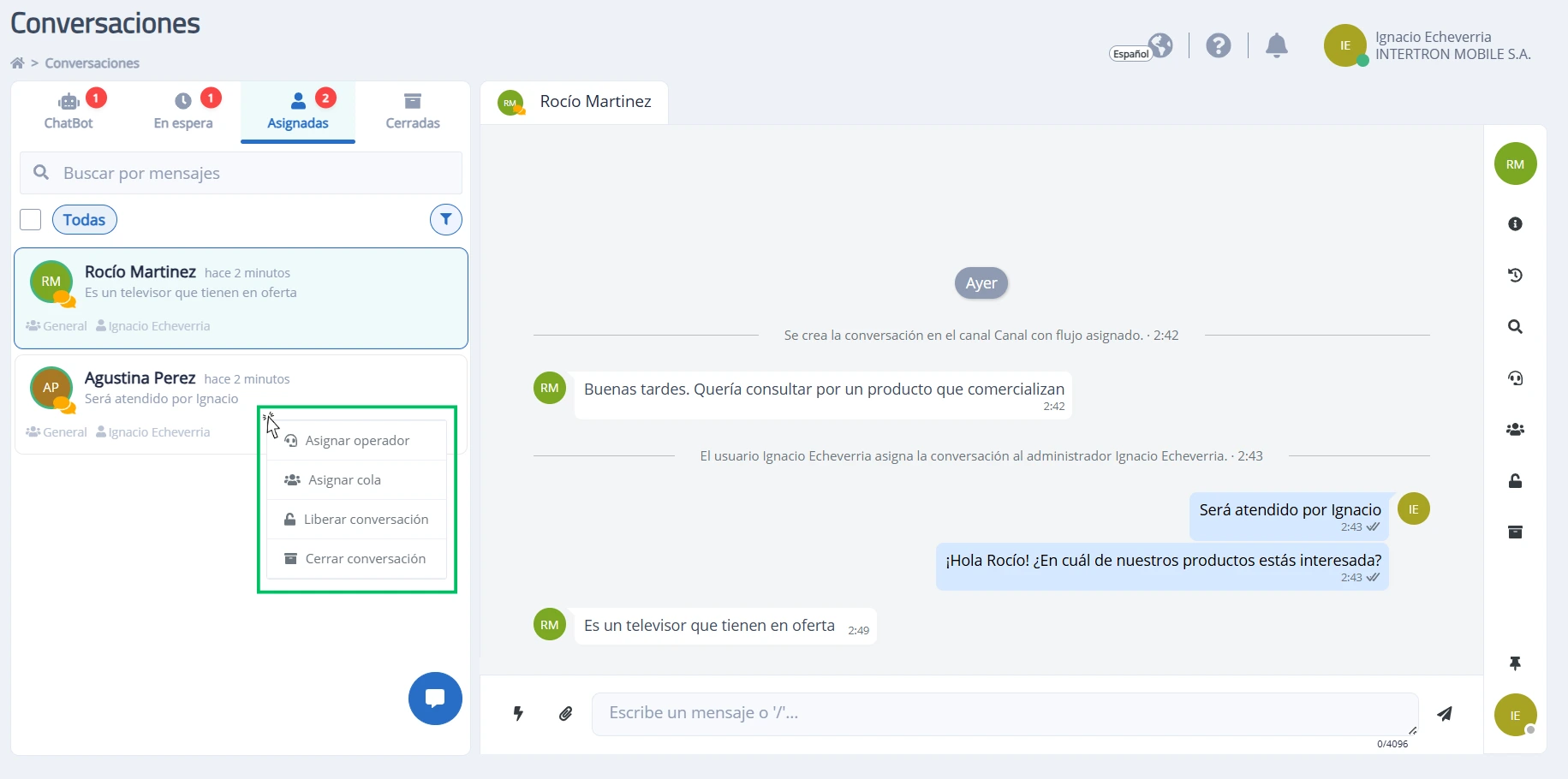Click the IE operator avatar at sidebar bottom
Viewport: 1568px width, 779px height.
(1515, 716)
